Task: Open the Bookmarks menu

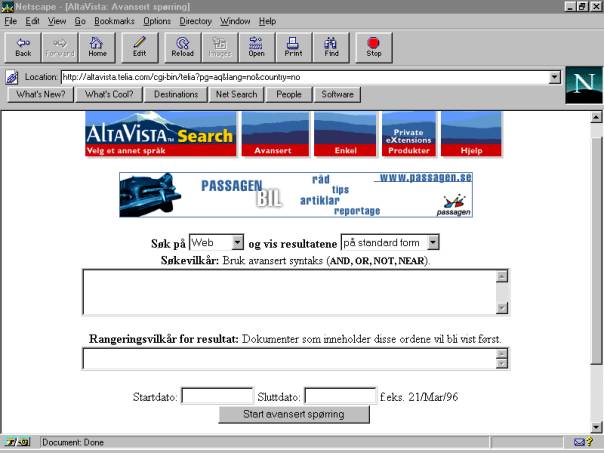Action: (x=114, y=21)
